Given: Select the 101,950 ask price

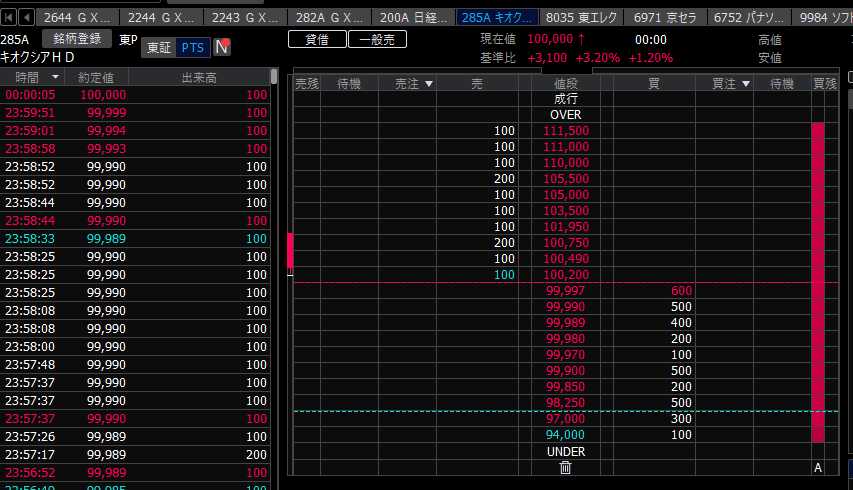Looking at the screenshot, I should point(566,227).
